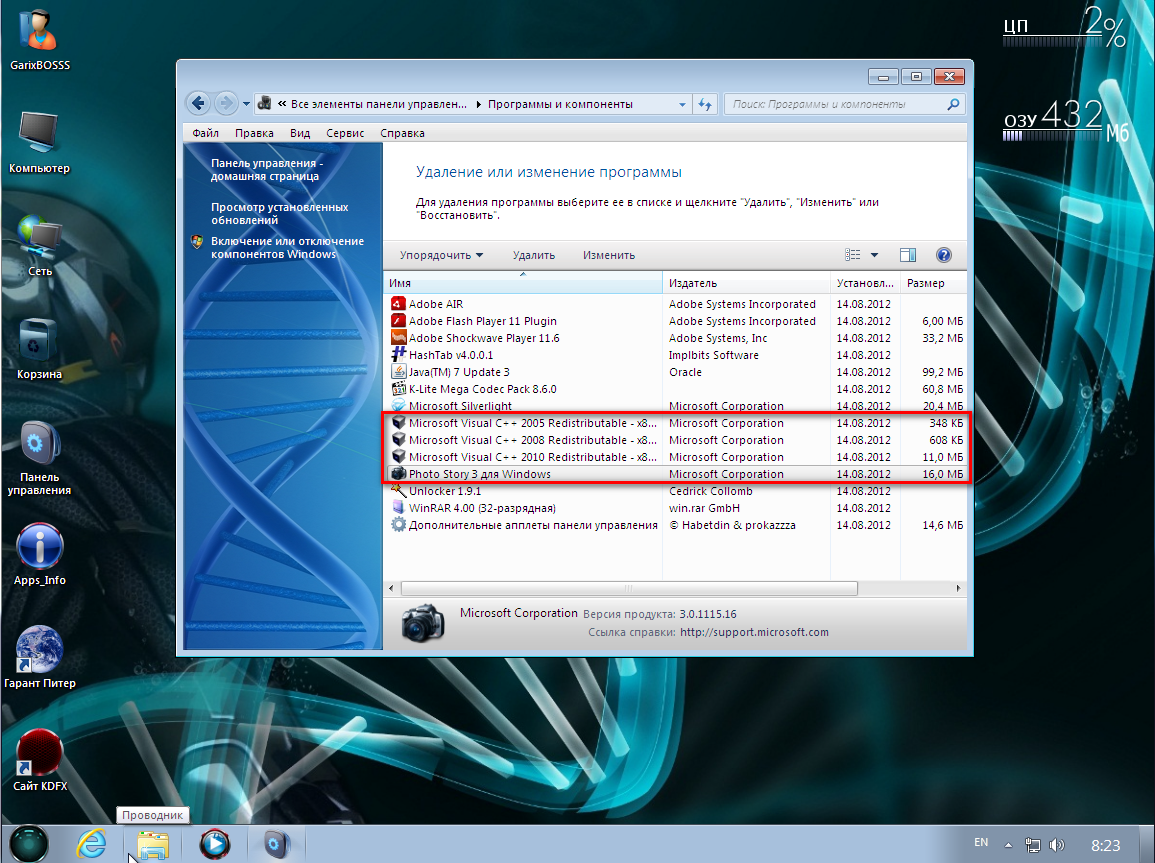
Task: Open the Справка menu
Action: click(x=402, y=133)
